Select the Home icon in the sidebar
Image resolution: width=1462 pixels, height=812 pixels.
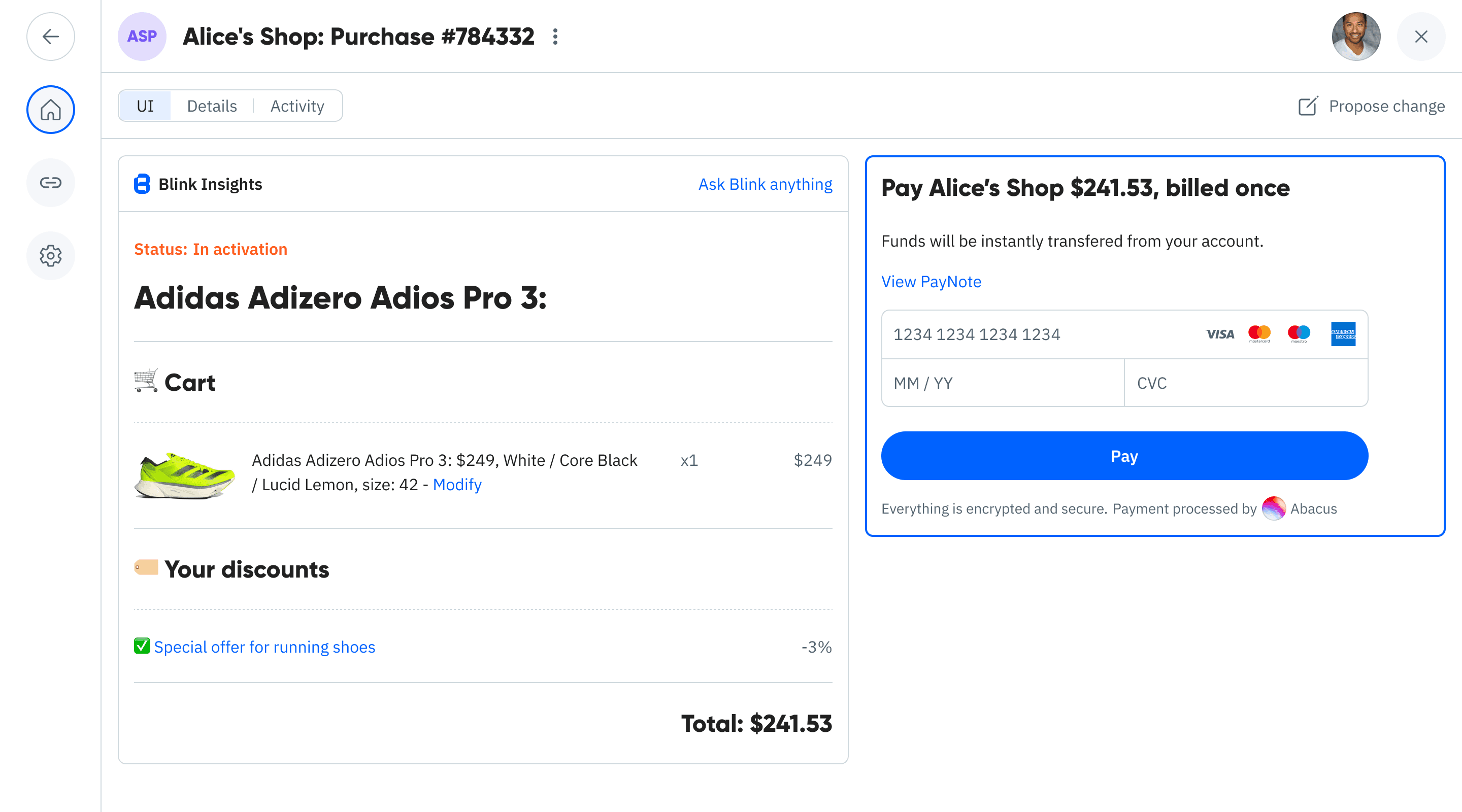[x=51, y=110]
